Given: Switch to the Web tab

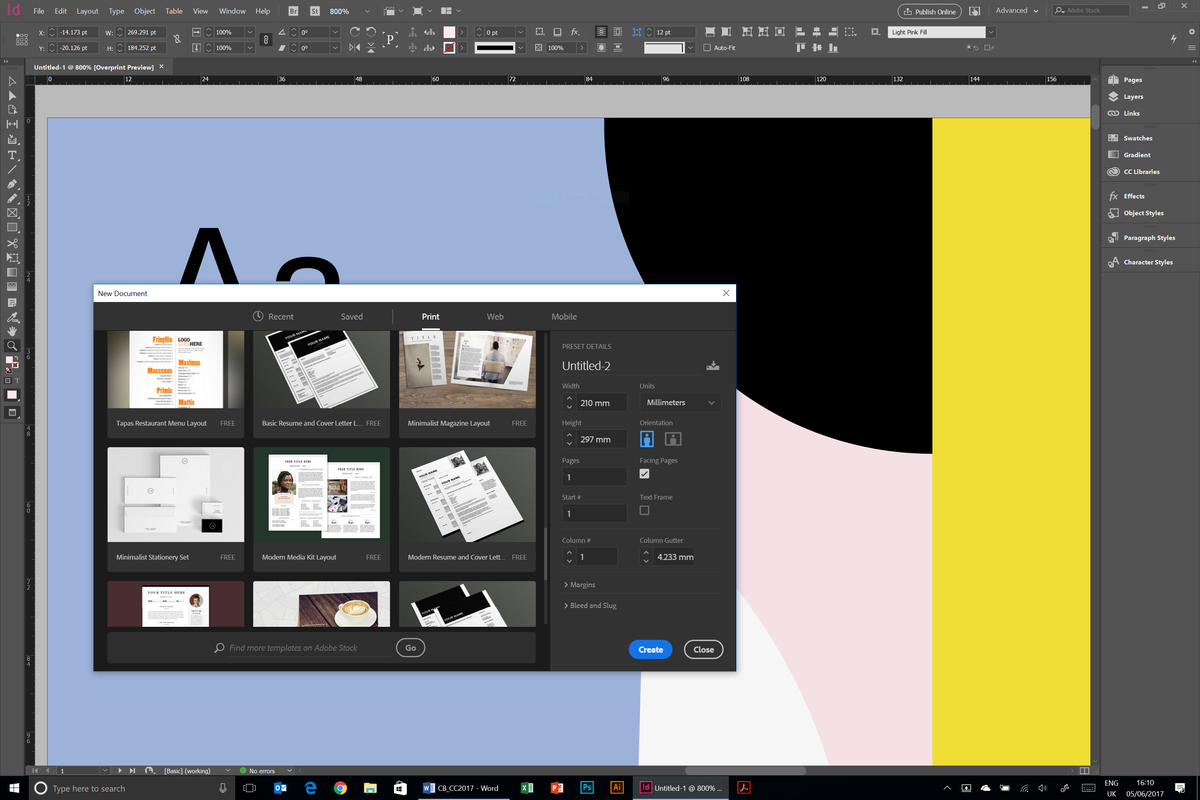Looking at the screenshot, I should point(495,316).
